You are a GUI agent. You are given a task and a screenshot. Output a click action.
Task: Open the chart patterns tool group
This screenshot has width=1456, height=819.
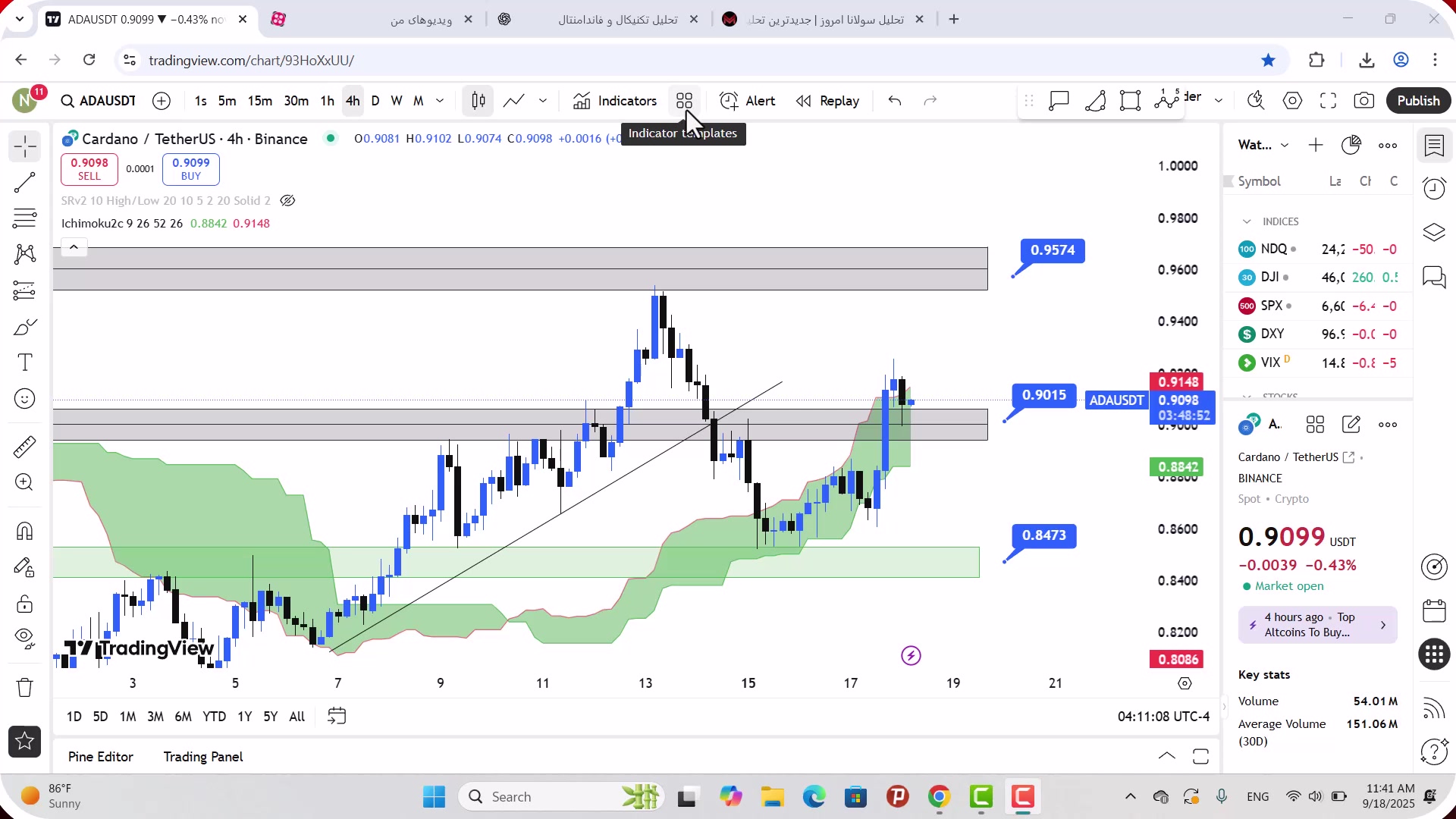tap(25, 254)
